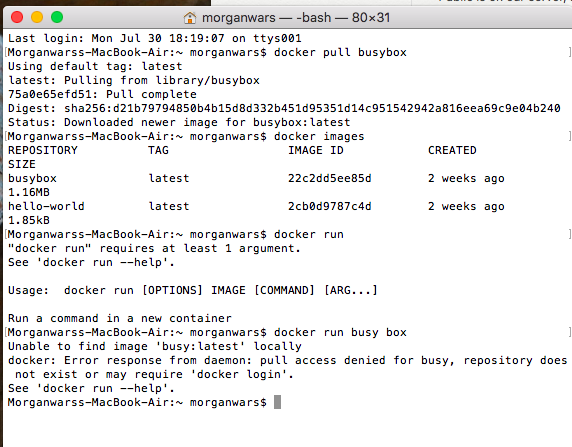Screen dimensions: 572x447
Task: Click the sha256 digest line
Action: point(284,108)
